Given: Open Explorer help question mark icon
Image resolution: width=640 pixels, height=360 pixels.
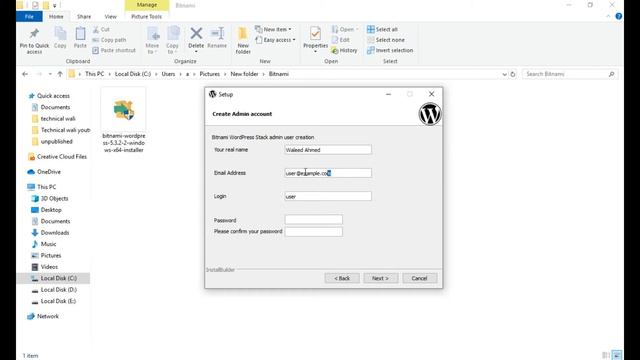Looking at the screenshot, I should point(619,16).
